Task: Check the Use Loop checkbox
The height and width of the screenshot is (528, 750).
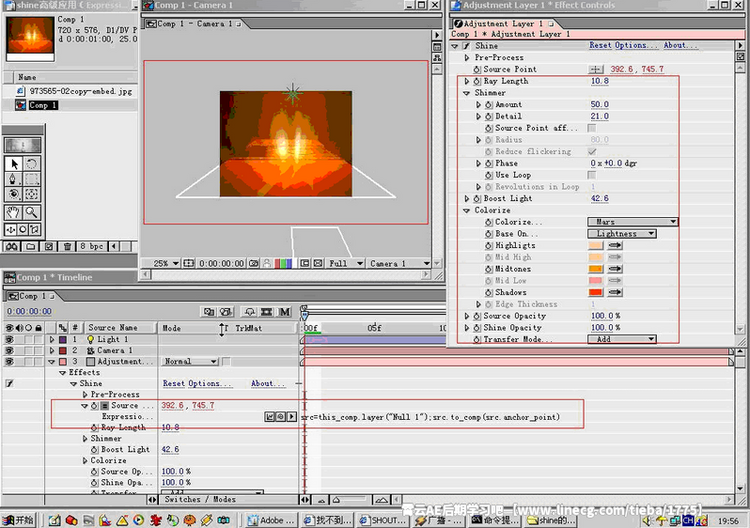Action: tap(592, 175)
